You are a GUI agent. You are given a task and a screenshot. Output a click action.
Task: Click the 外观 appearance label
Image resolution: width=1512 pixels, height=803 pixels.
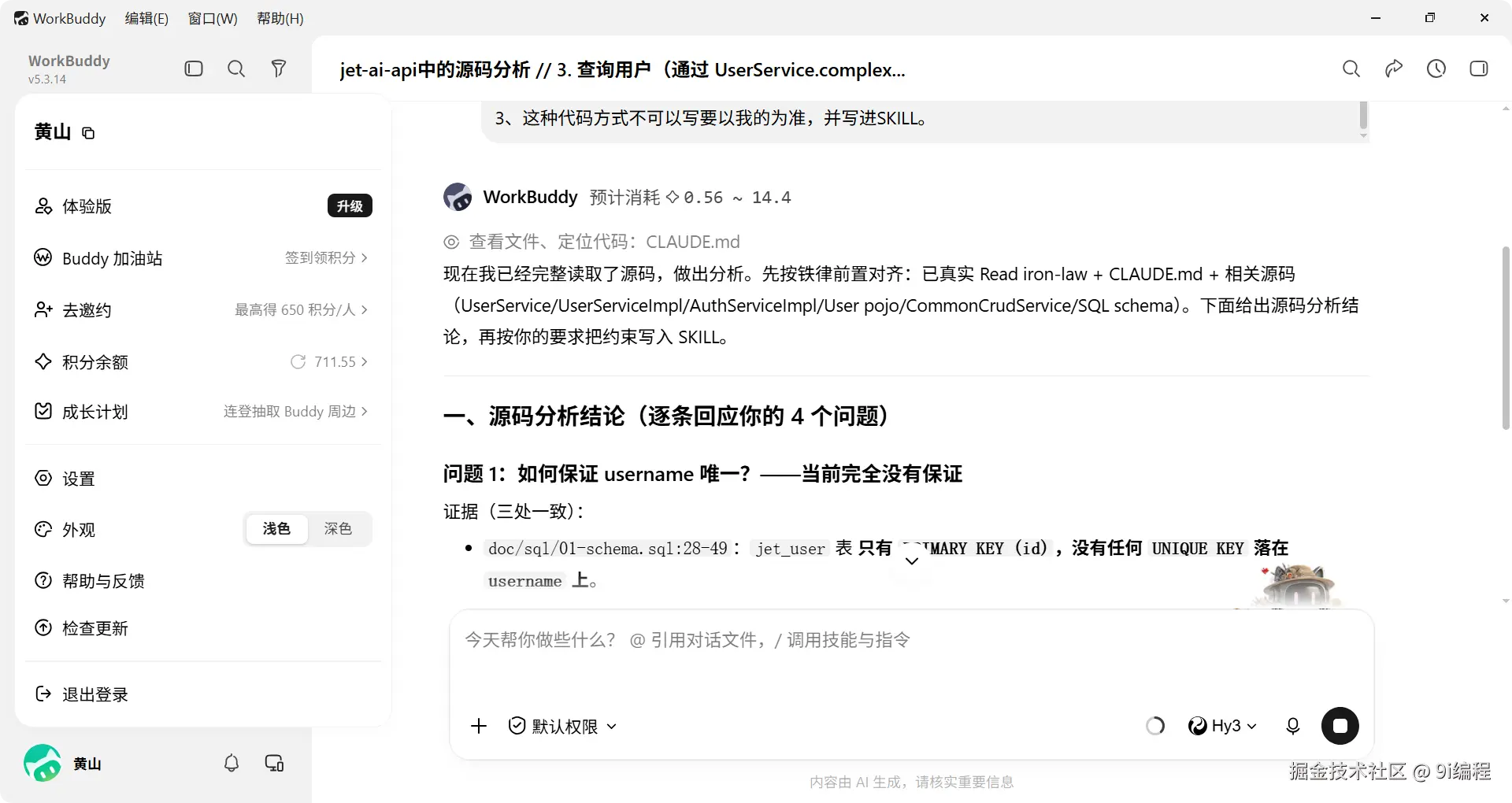pyautogui.click(x=79, y=530)
